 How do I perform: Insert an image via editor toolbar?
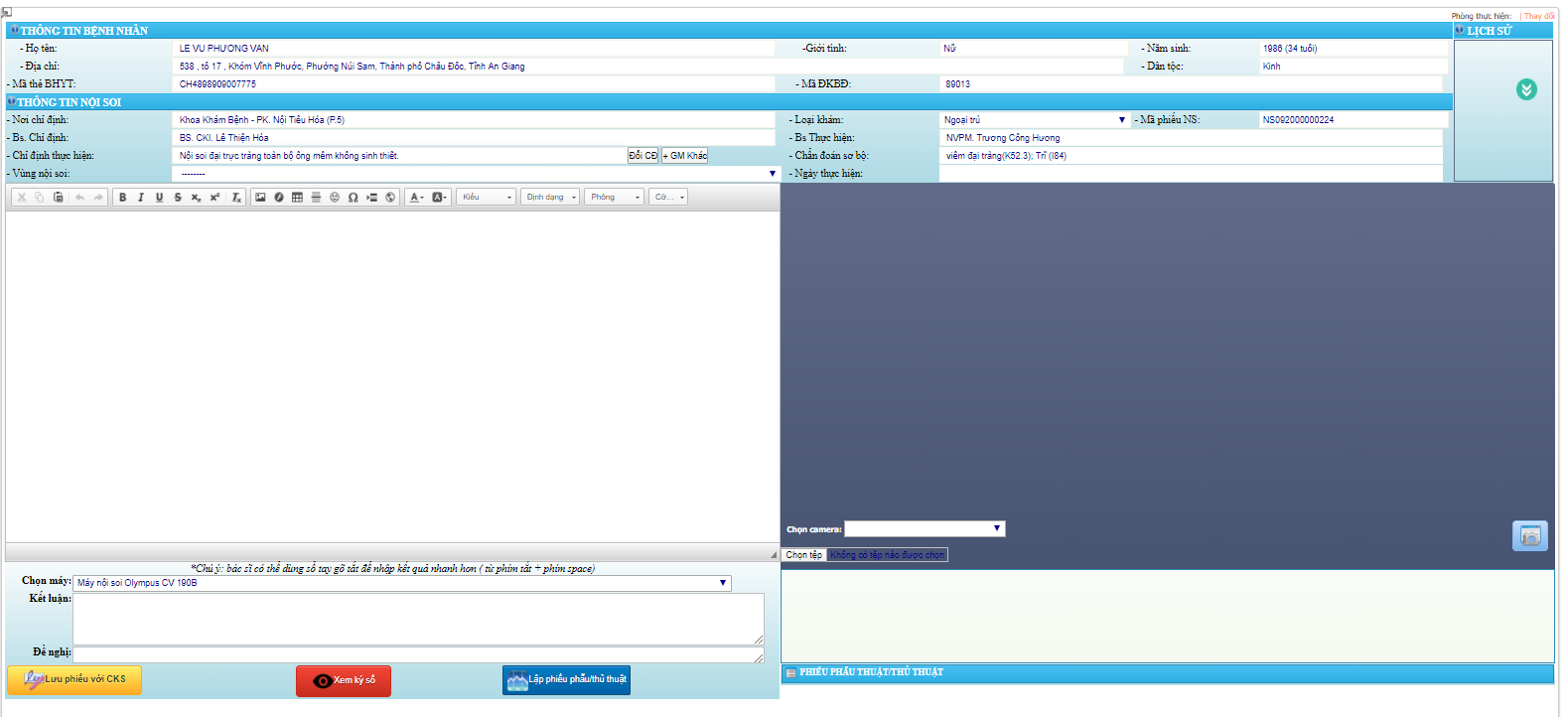[x=260, y=198]
